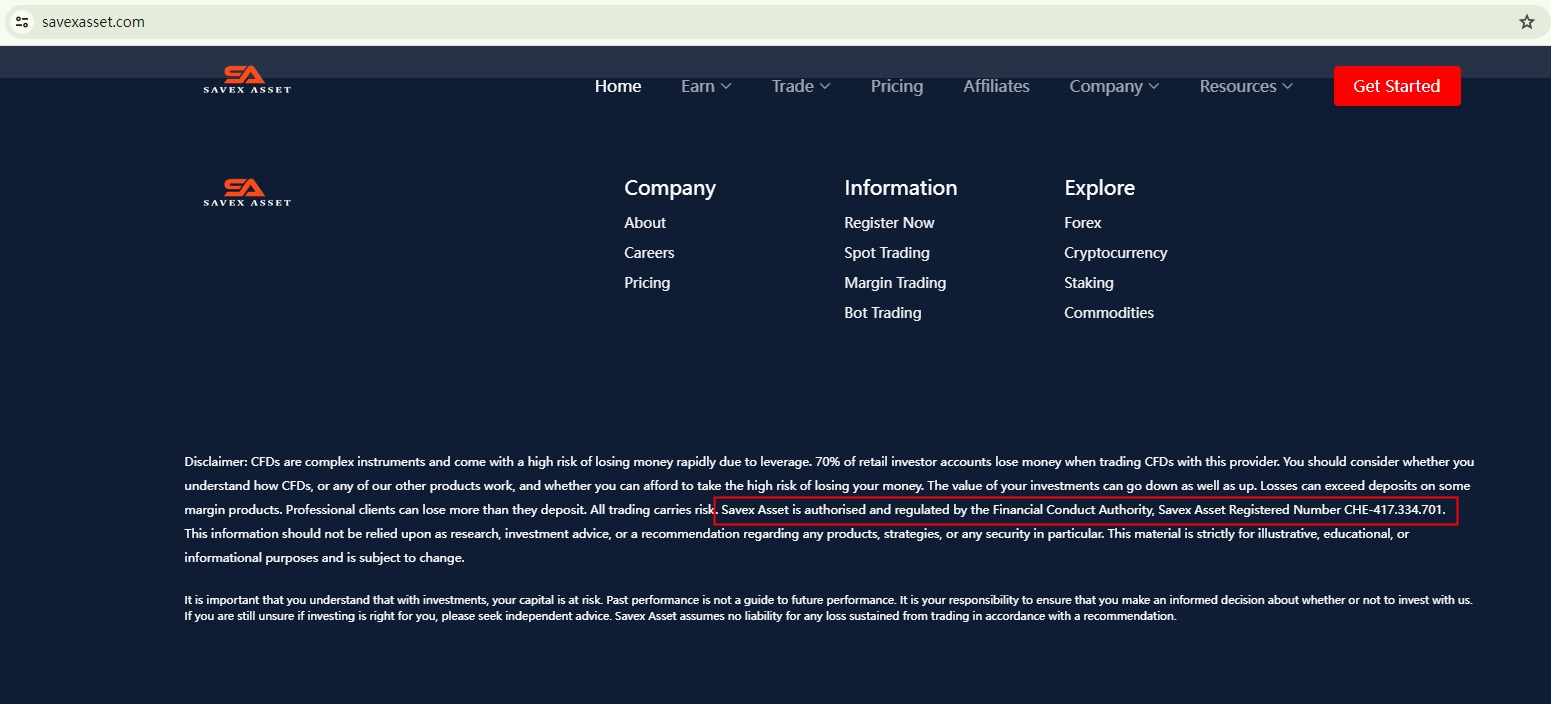The image size is (1551, 704).
Task: Open the Cryptocurrency link under Explore
Action: tap(1115, 253)
